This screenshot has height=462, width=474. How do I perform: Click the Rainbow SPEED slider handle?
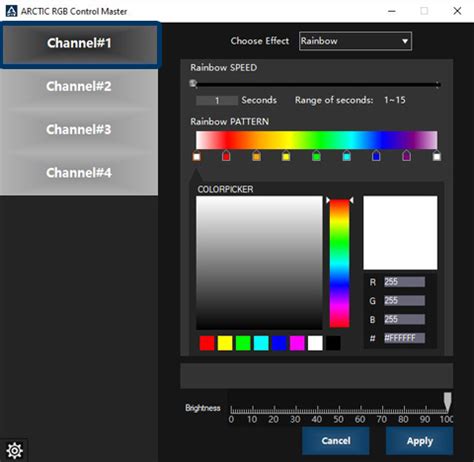(193, 83)
